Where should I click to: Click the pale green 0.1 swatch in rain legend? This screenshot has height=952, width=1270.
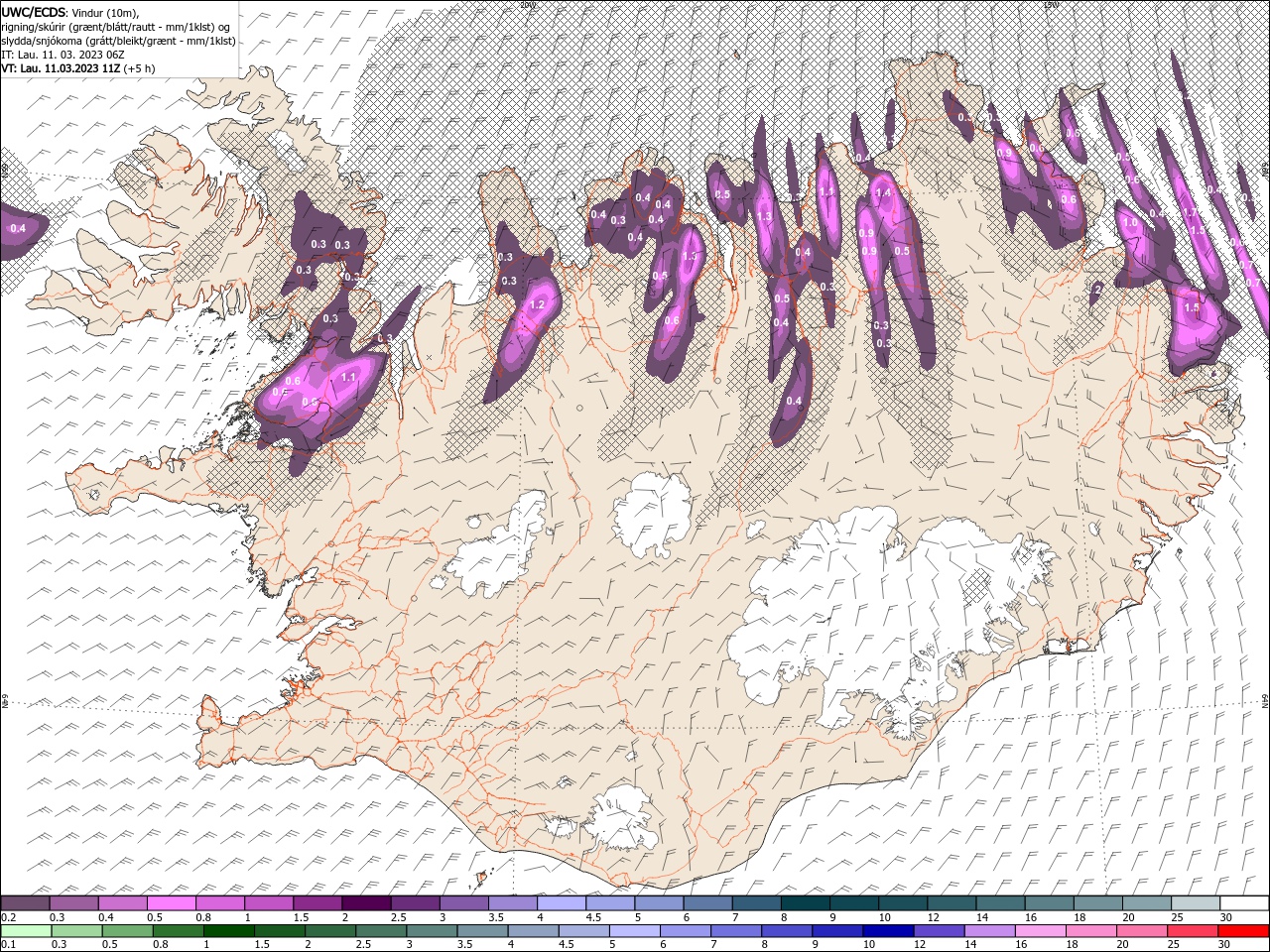tap(25, 931)
